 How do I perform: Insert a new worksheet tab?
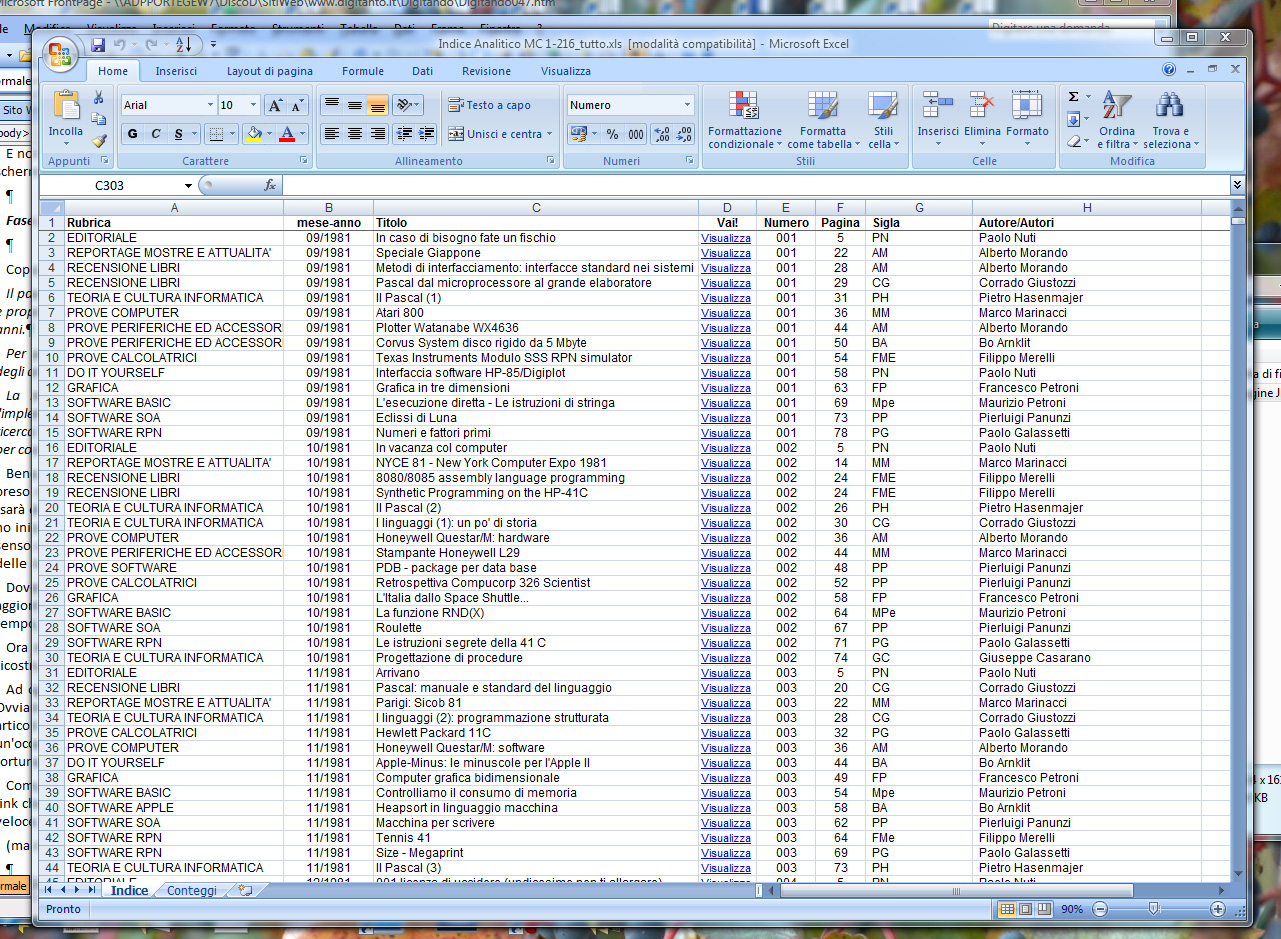245,890
